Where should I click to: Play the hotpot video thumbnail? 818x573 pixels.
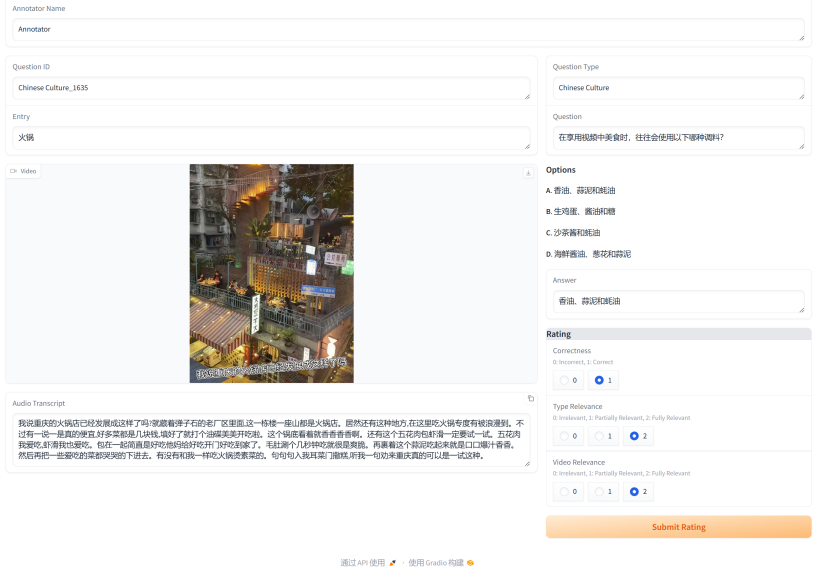click(271, 273)
